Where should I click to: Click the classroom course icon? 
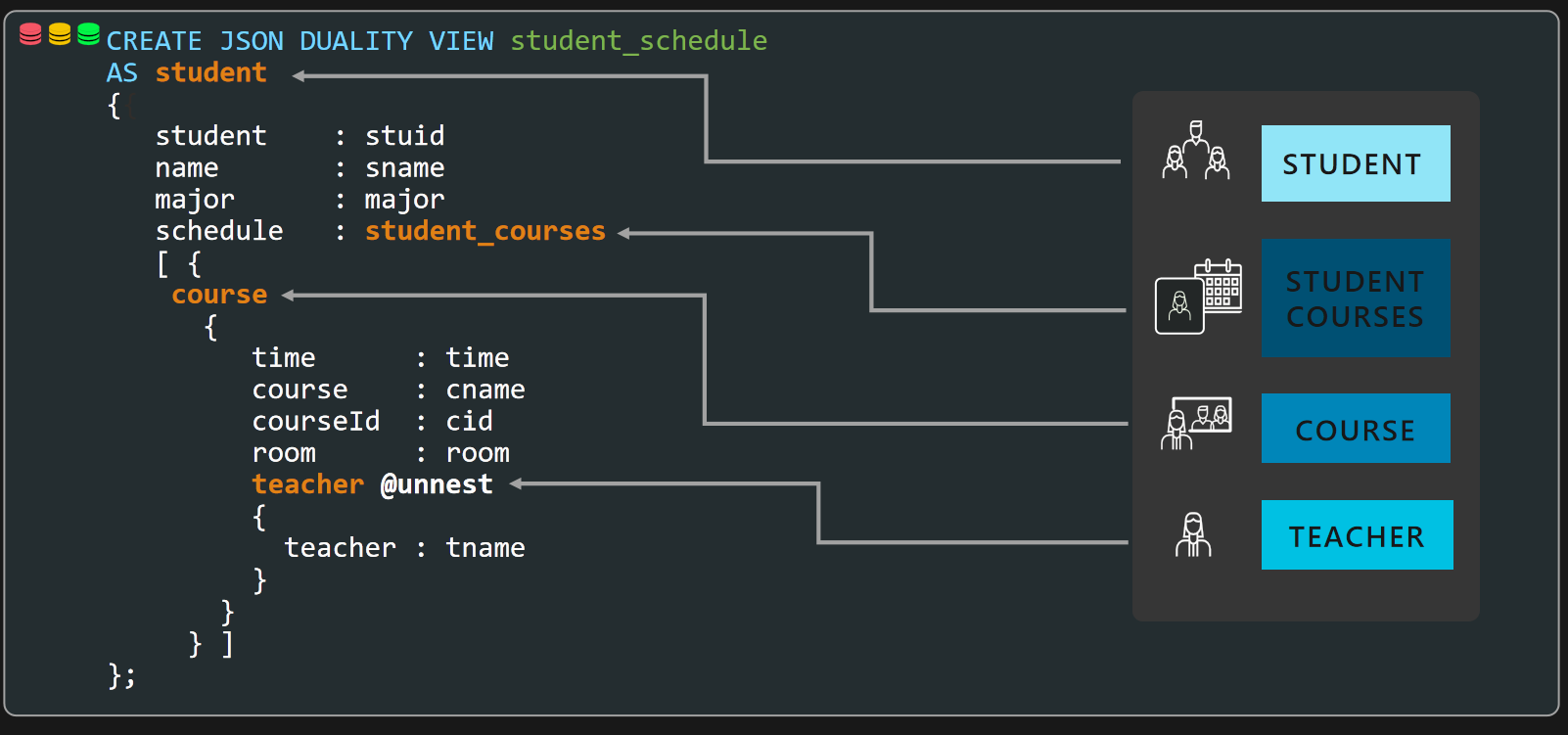tap(1195, 423)
